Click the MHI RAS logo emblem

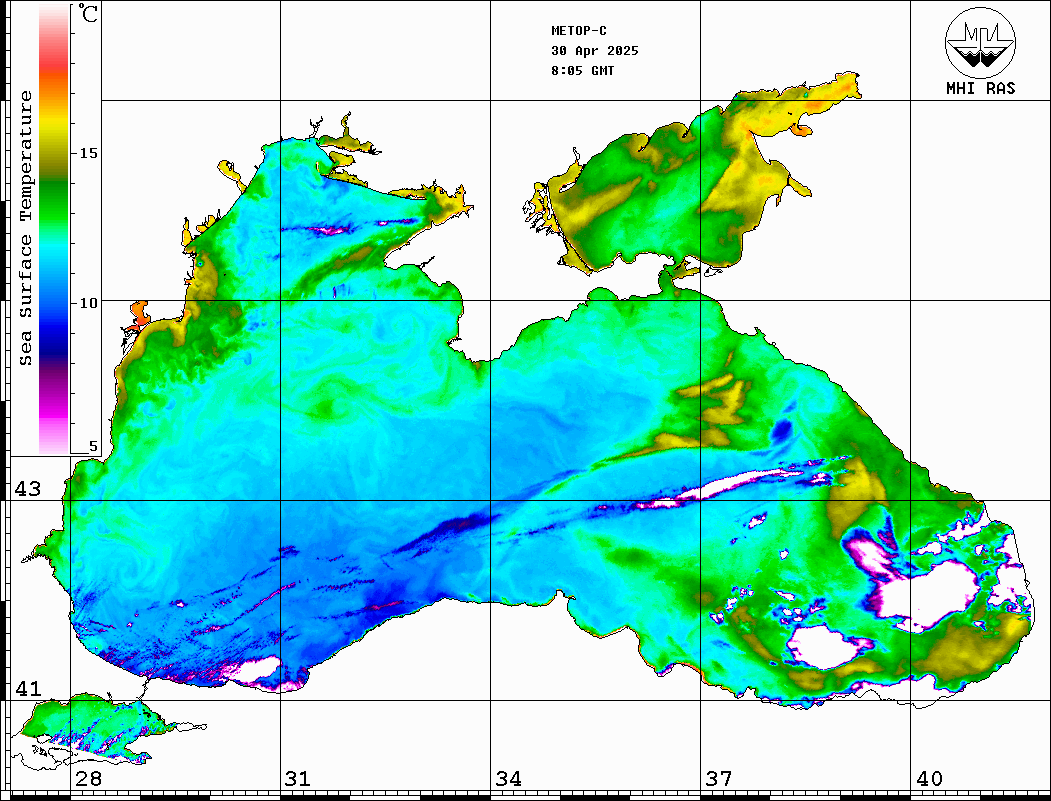[980, 42]
